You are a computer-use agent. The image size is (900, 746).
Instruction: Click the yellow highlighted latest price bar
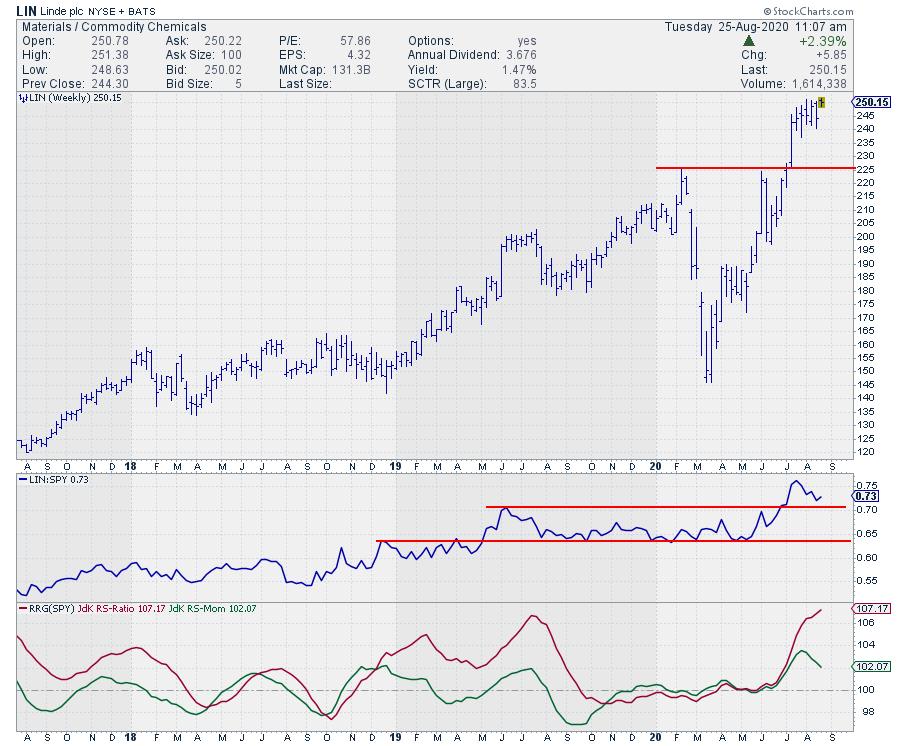tap(820, 102)
